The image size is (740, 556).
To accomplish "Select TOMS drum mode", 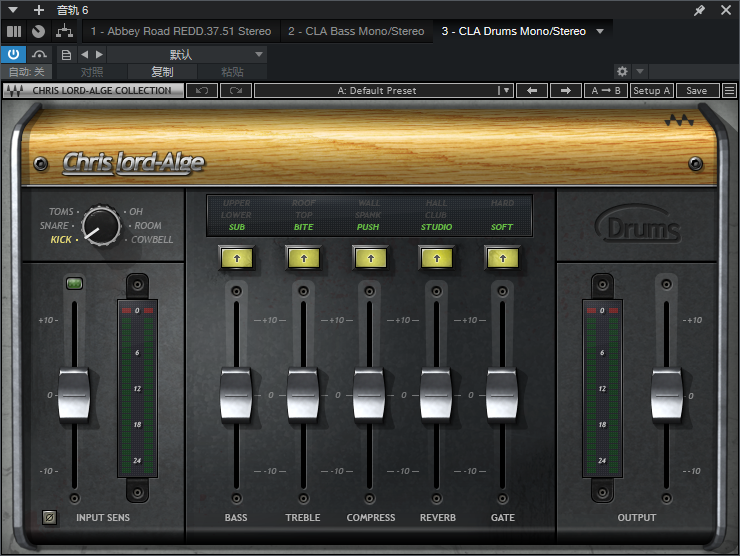I will pyautogui.click(x=61, y=211).
